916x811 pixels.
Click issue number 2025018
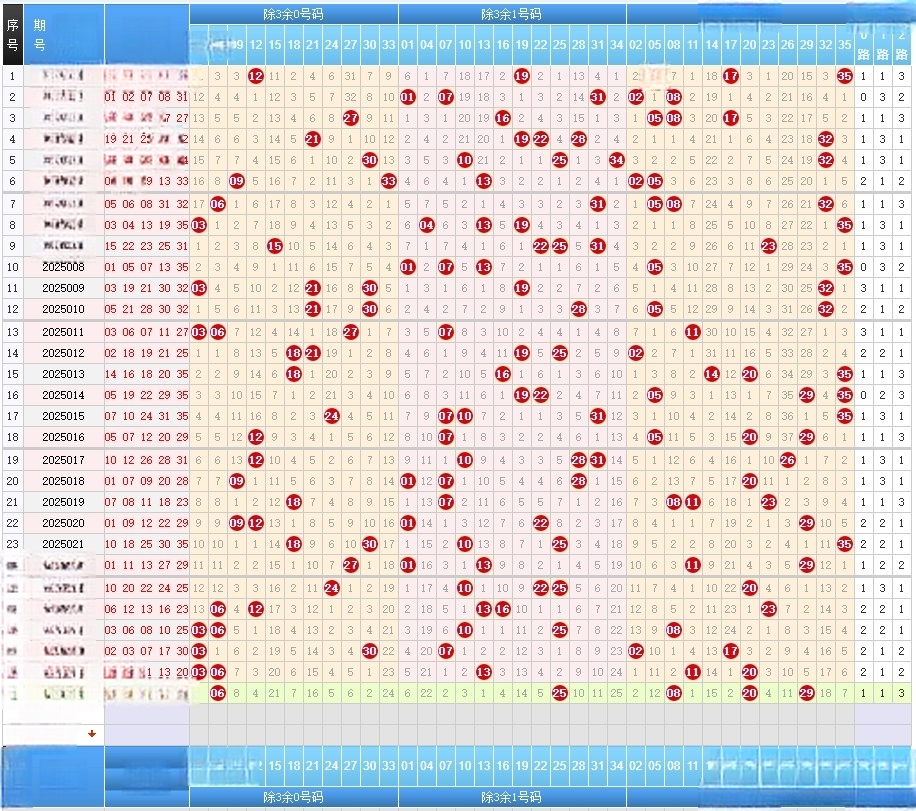point(63,481)
